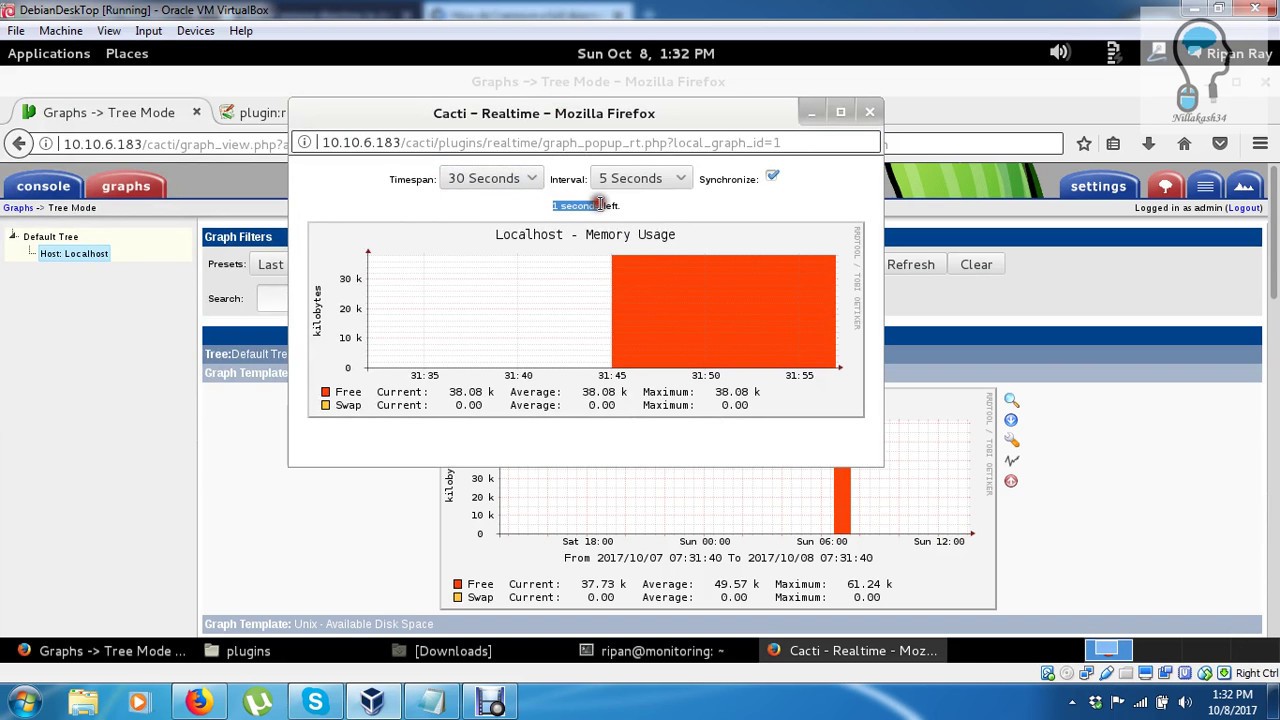Open graph properties wrench icon

tap(1011, 440)
